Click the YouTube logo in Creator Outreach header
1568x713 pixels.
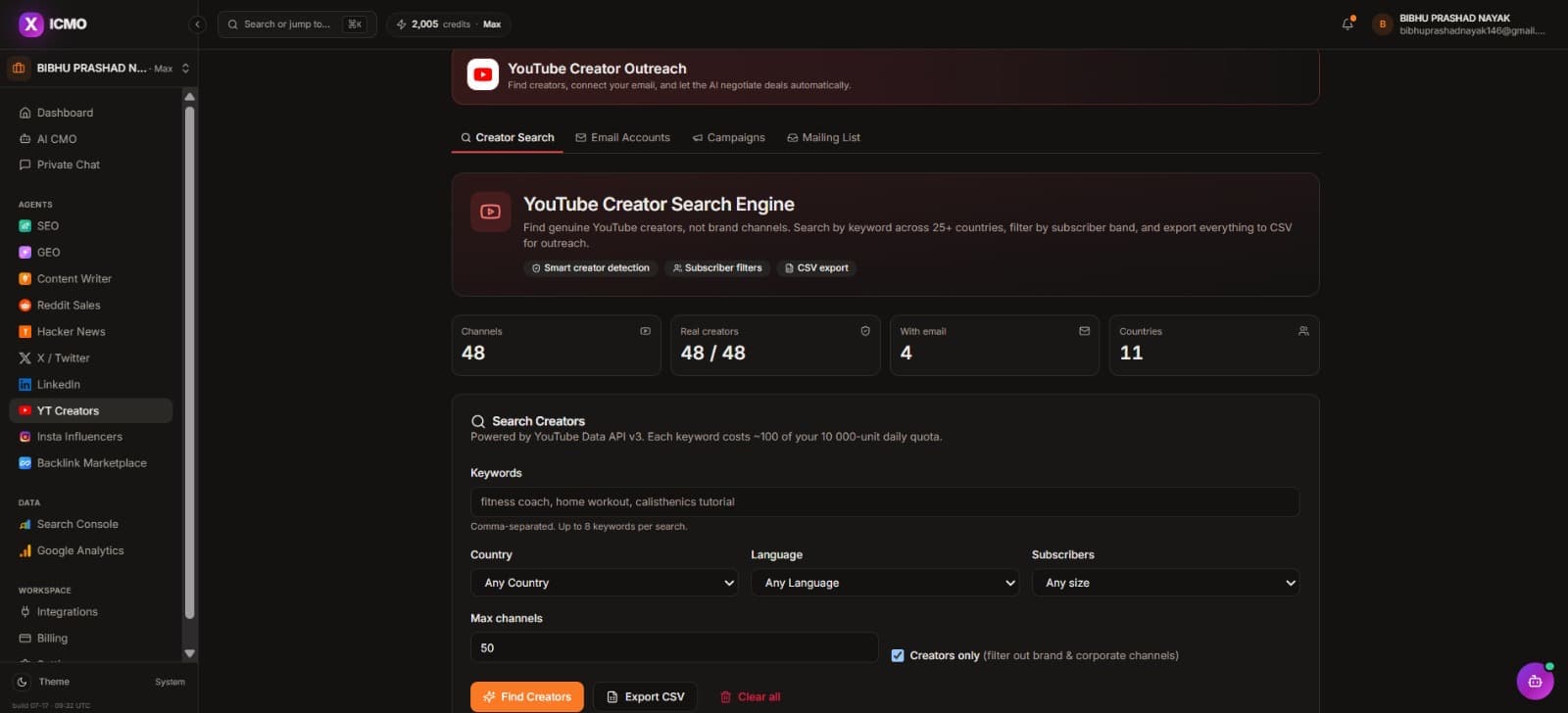point(482,74)
